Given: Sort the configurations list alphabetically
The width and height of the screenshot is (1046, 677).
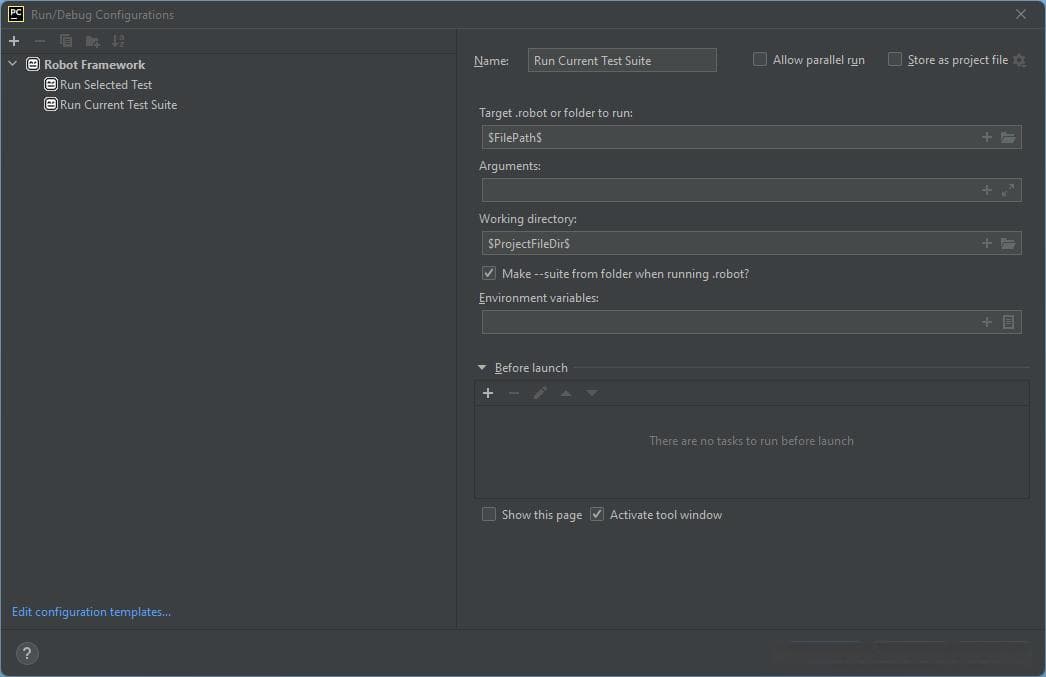Looking at the screenshot, I should [118, 41].
